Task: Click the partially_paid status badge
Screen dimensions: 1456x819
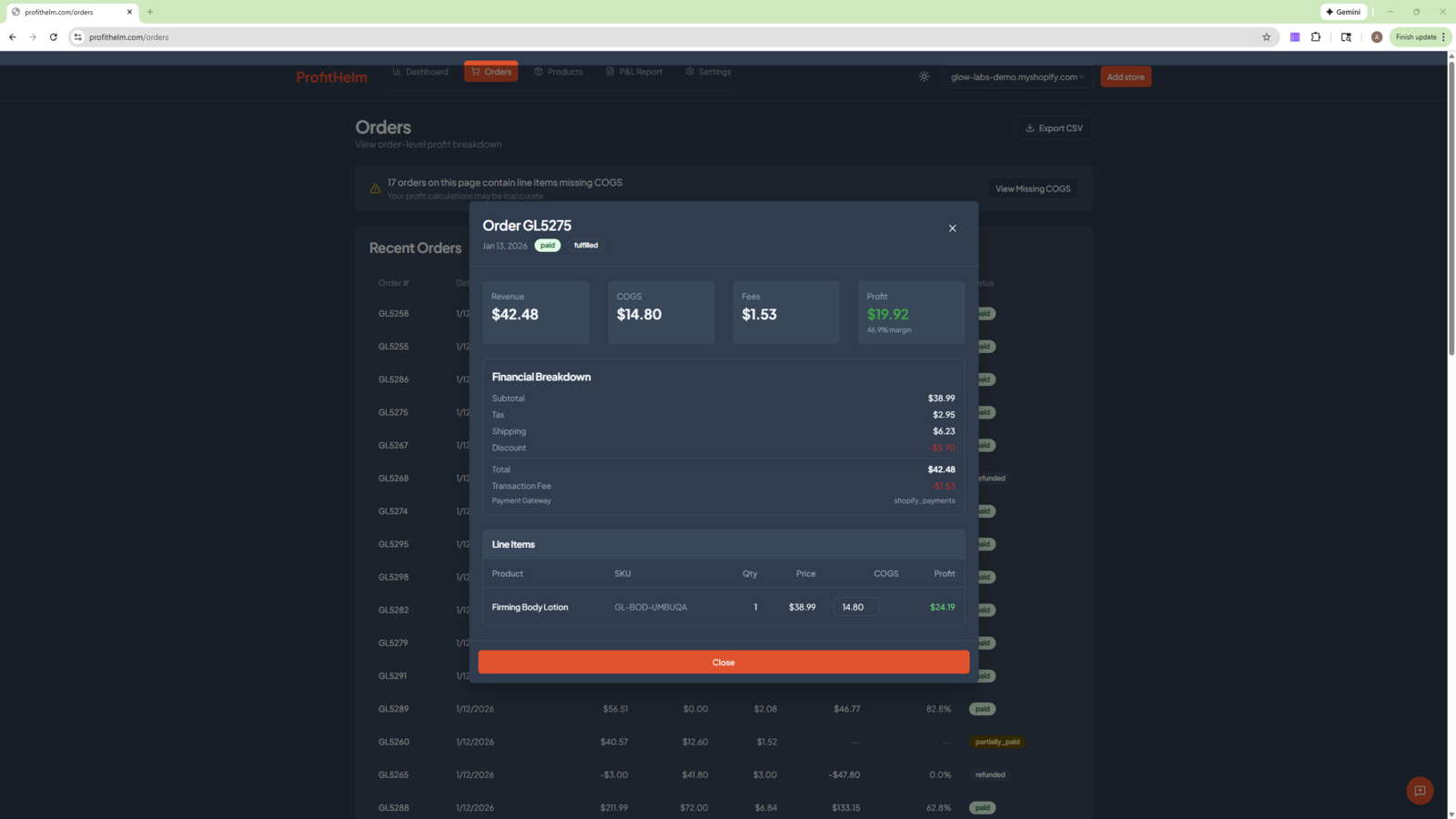Action: (997, 743)
